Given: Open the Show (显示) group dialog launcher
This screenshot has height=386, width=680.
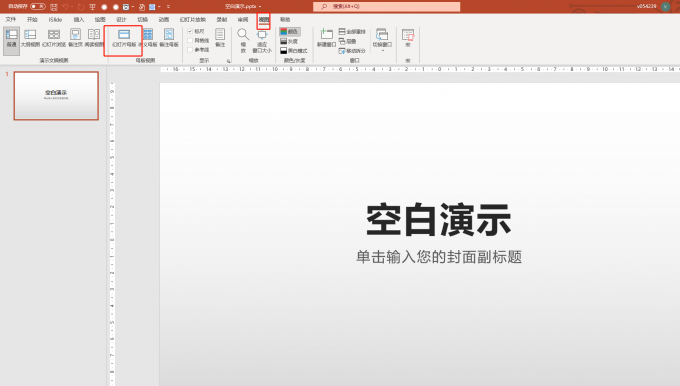Looking at the screenshot, I should (229, 61).
